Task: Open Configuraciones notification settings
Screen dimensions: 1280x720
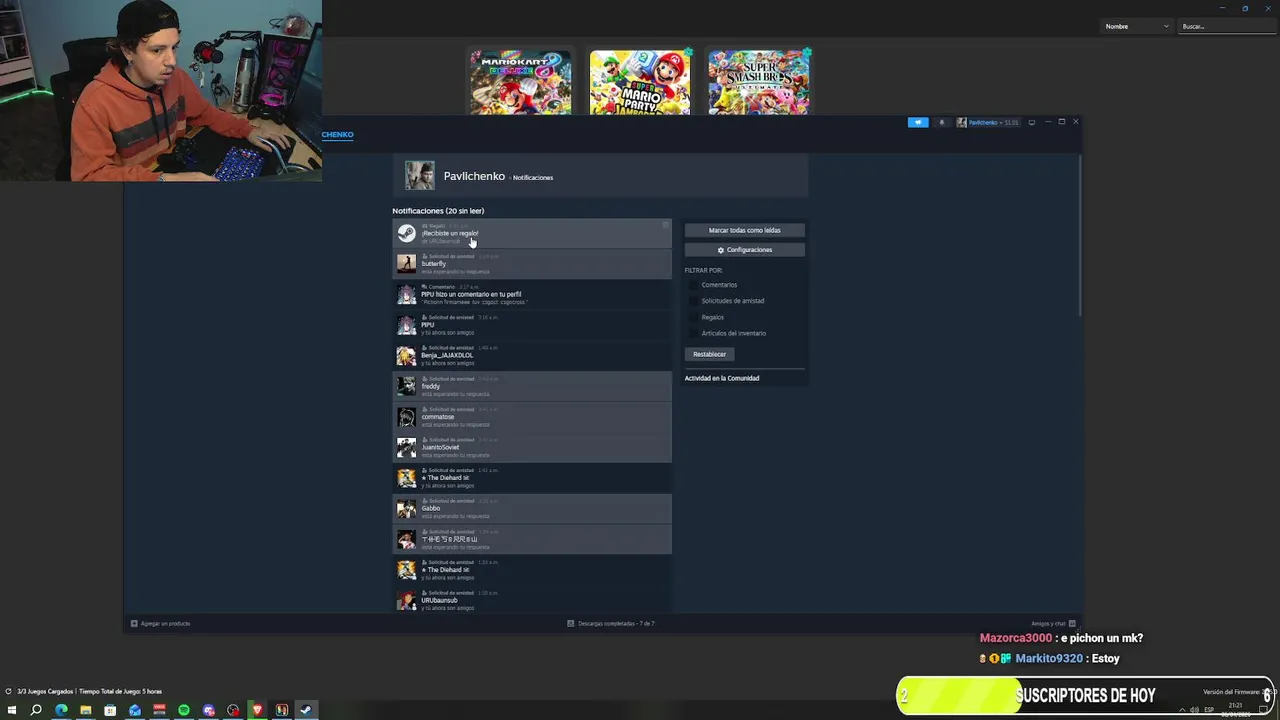Action: 744,250
